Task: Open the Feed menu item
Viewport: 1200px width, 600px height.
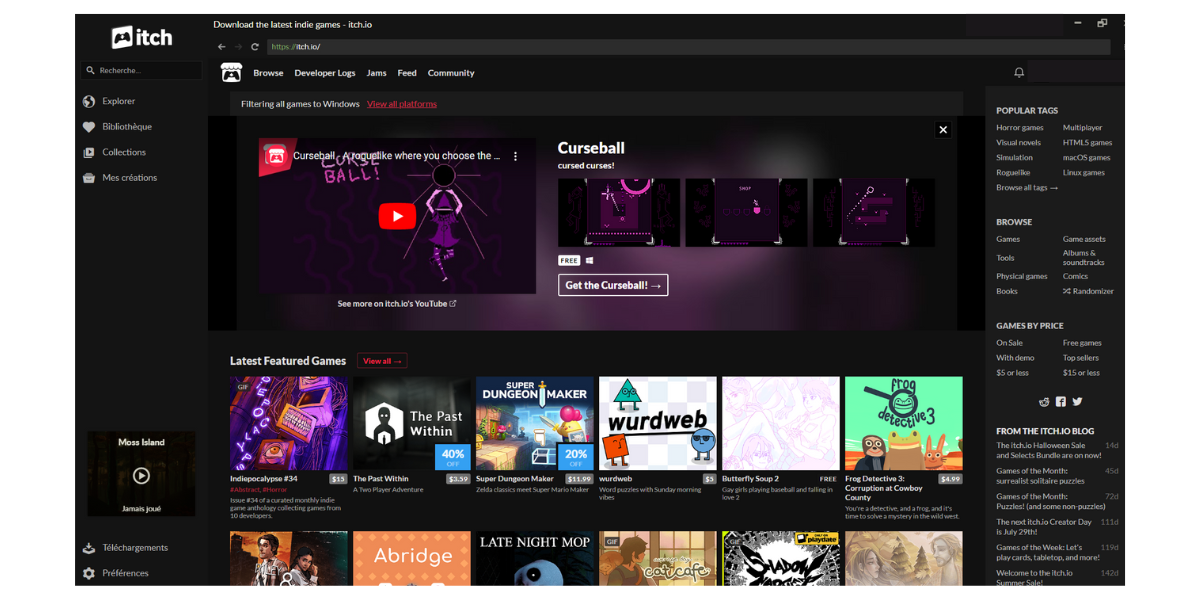Action: 407,73
